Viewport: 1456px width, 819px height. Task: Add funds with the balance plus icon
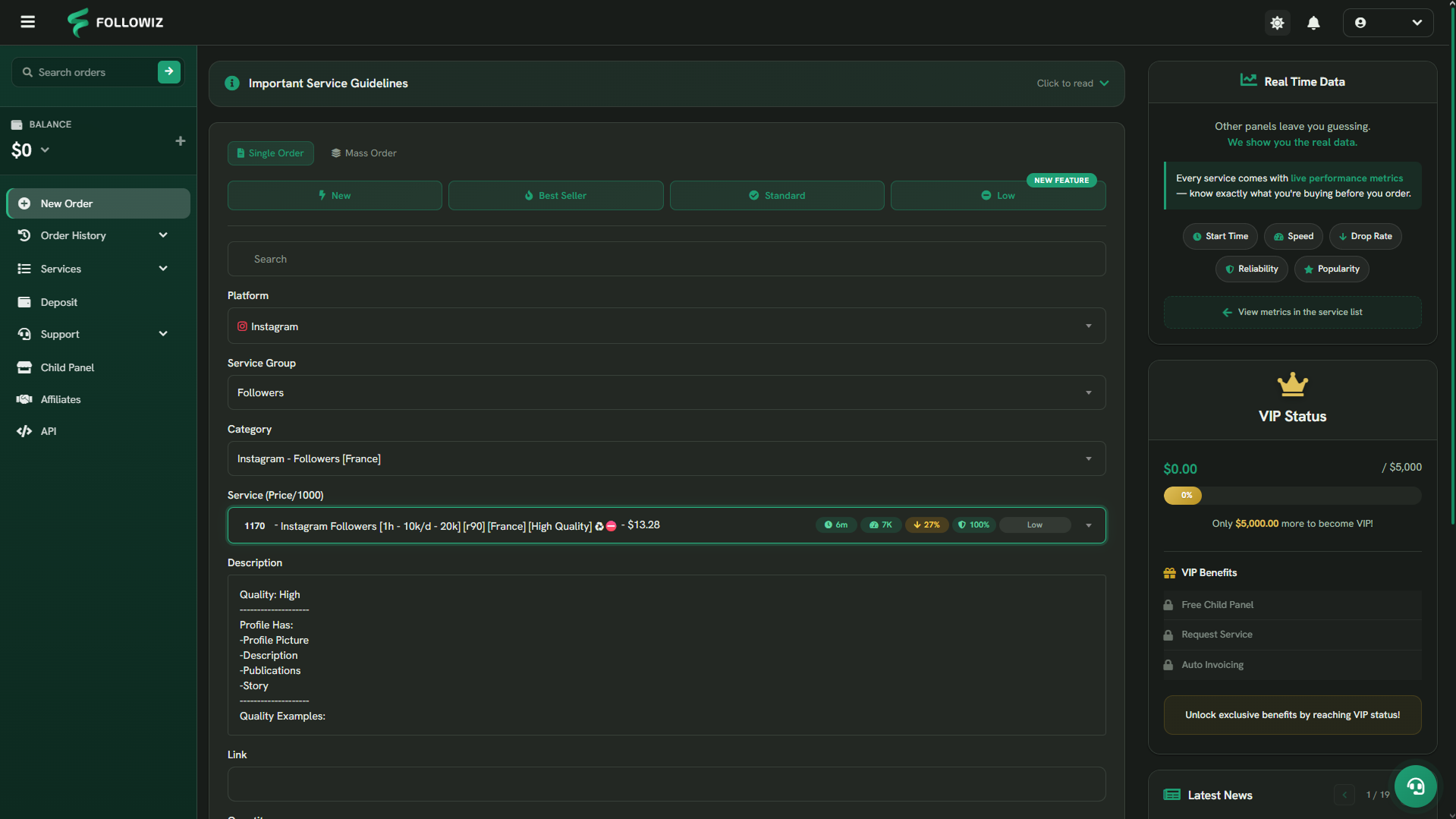coord(181,141)
